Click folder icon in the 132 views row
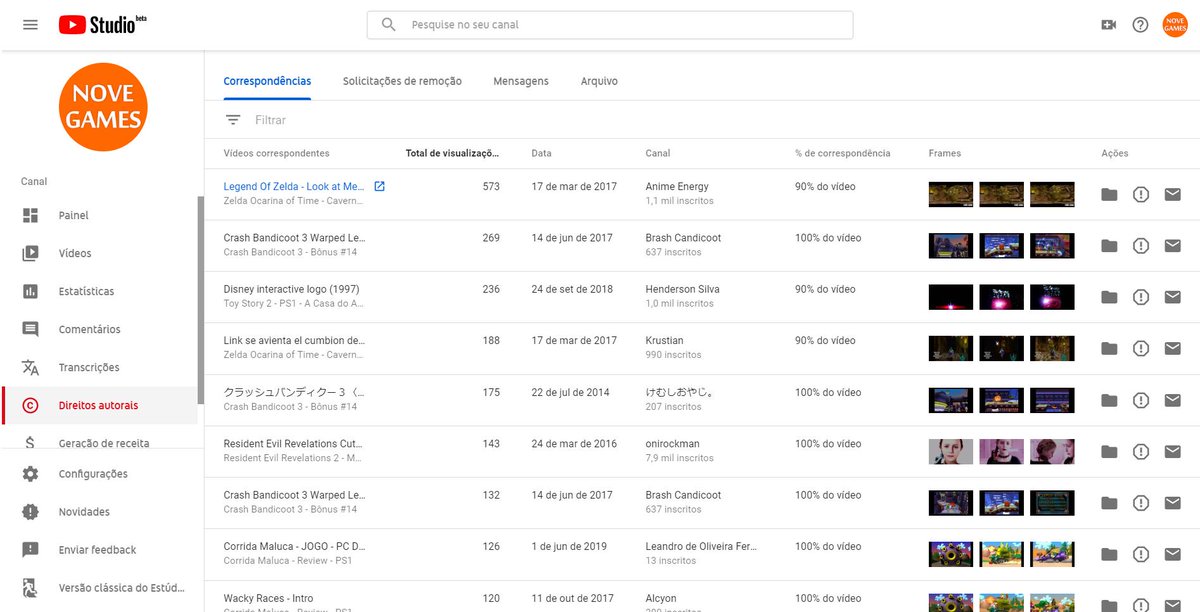Image resolution: width=1200 pixels, height=612 pixels. 1109,503
